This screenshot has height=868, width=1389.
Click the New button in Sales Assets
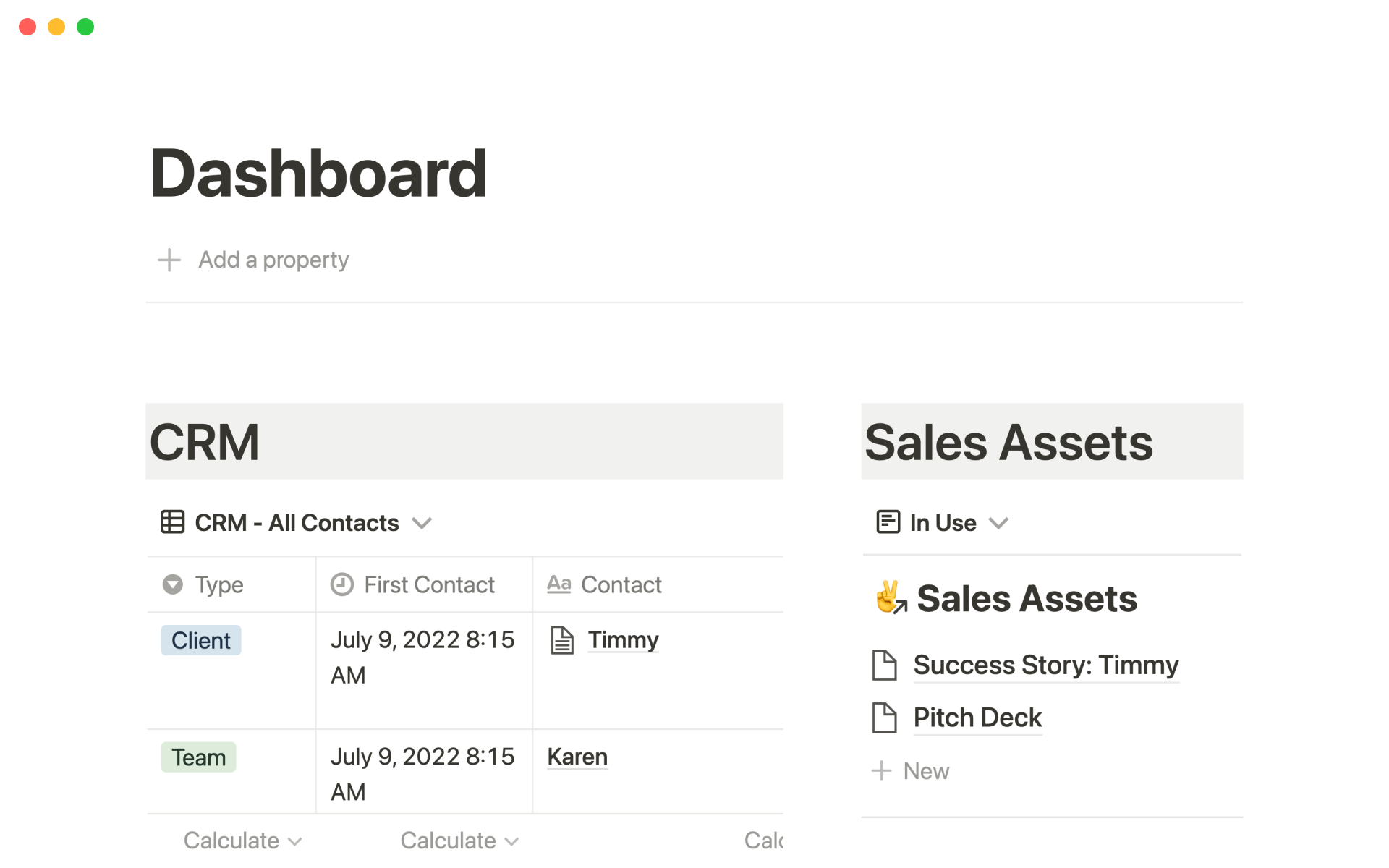(x=912, y=771)
